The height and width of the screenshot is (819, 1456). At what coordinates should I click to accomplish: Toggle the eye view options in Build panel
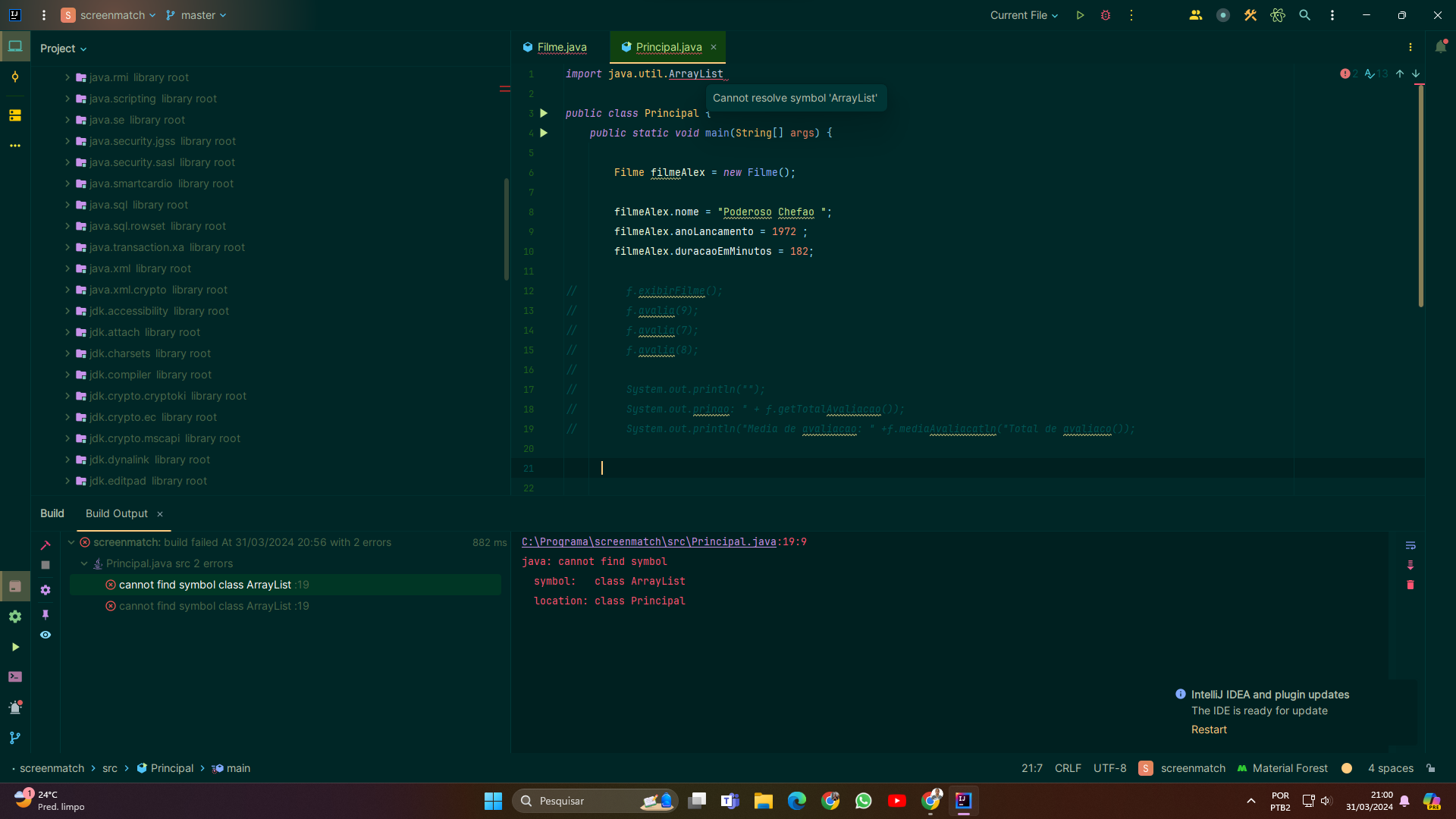(x=45, y=635)
